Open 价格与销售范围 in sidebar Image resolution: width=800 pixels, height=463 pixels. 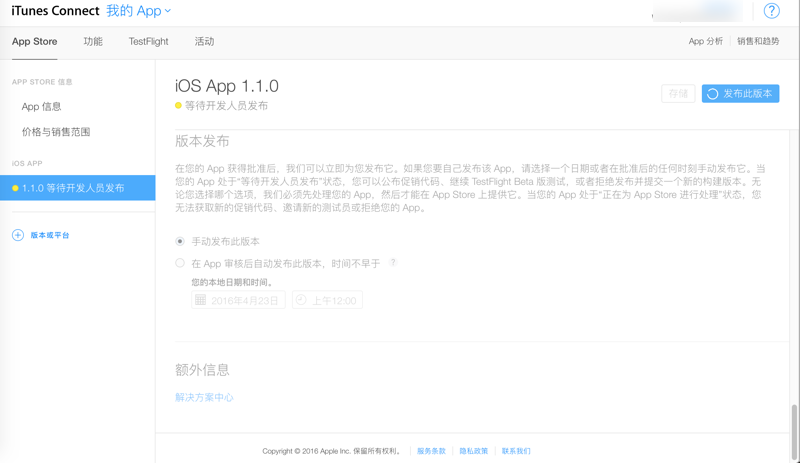(x=56, y=132)
